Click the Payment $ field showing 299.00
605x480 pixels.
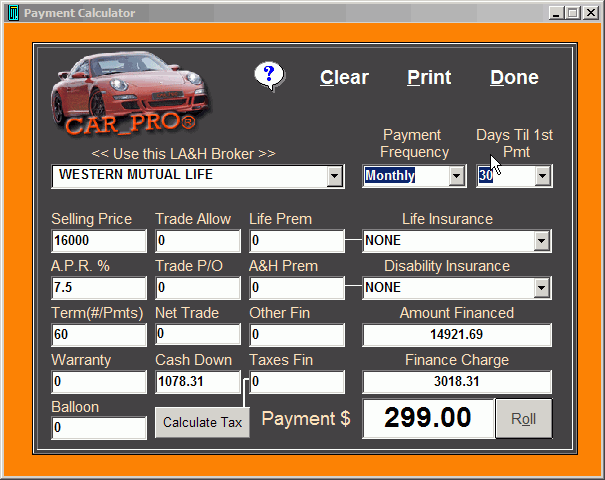coord(428,418)
